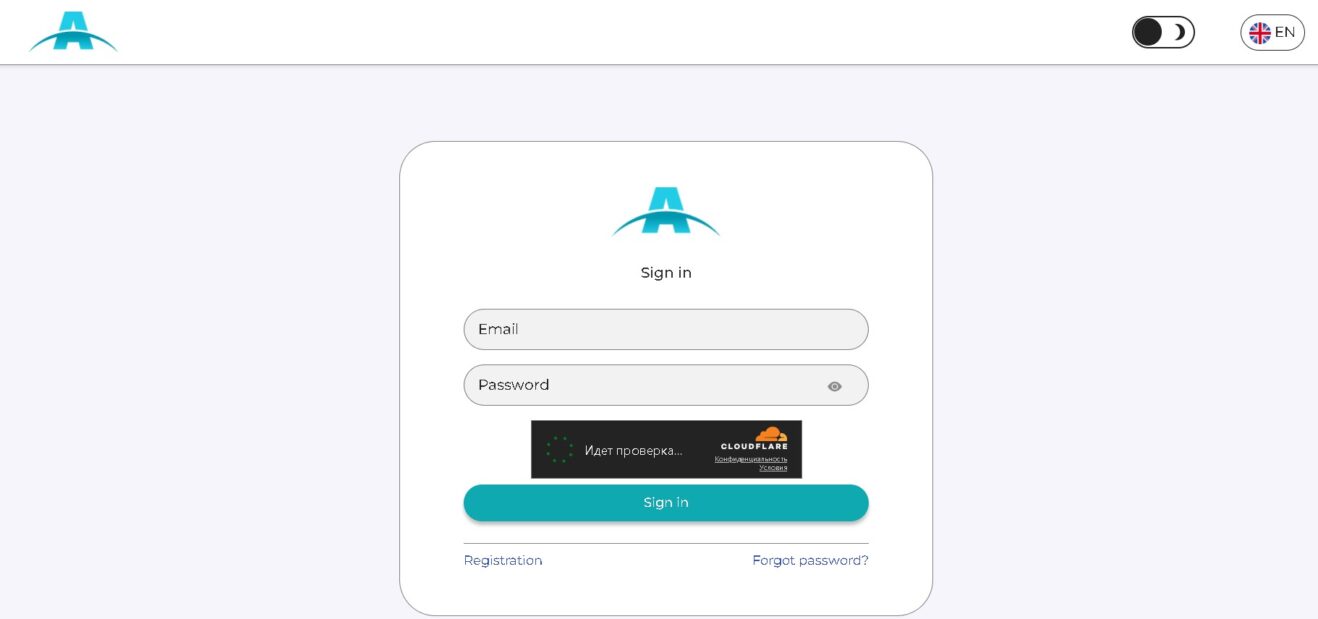The image size is (1318, 619).
Task: Click the UK flag icon
Action: click(1260, 33)
